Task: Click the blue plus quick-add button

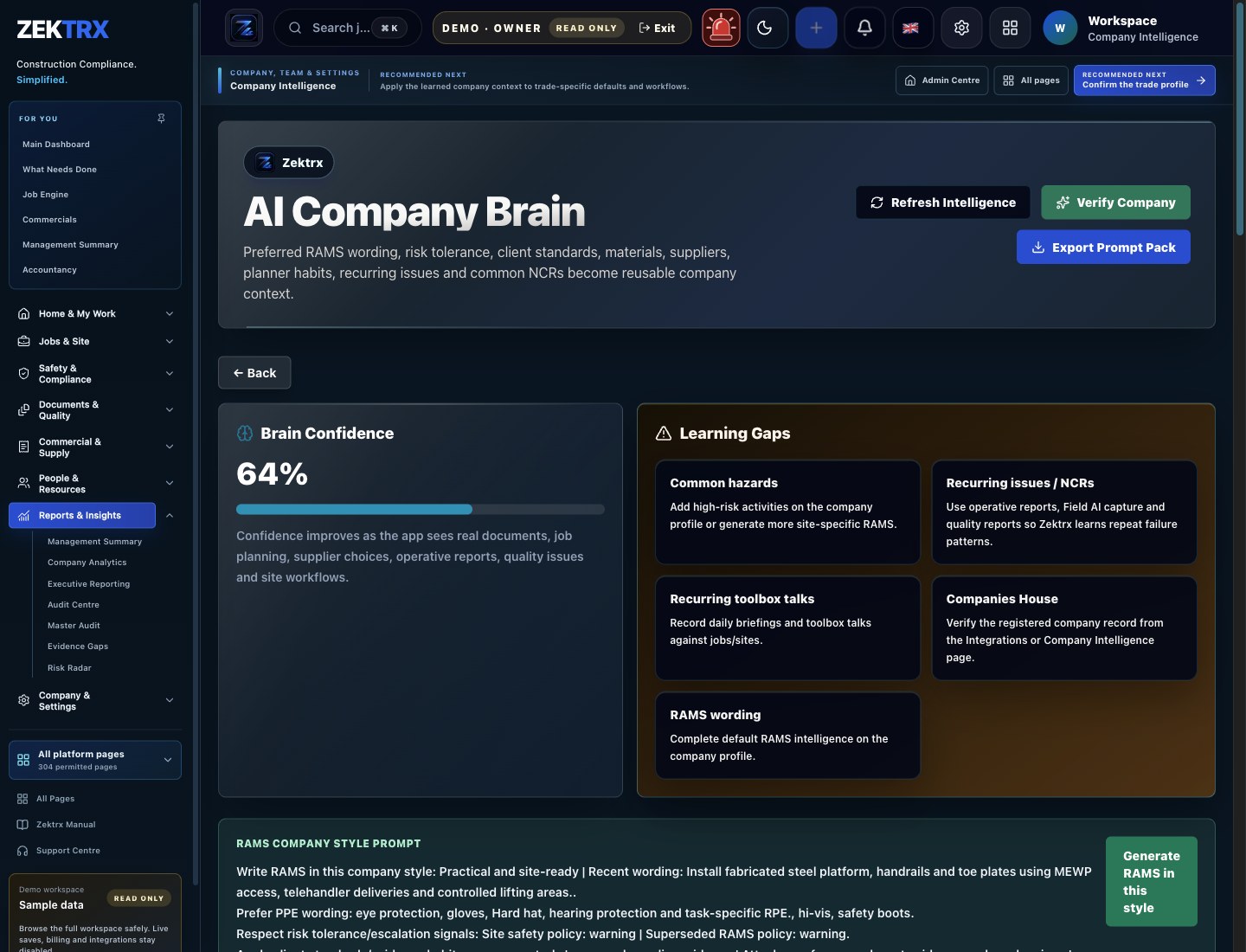Action: pyautogui.click(x=816, y=28)
